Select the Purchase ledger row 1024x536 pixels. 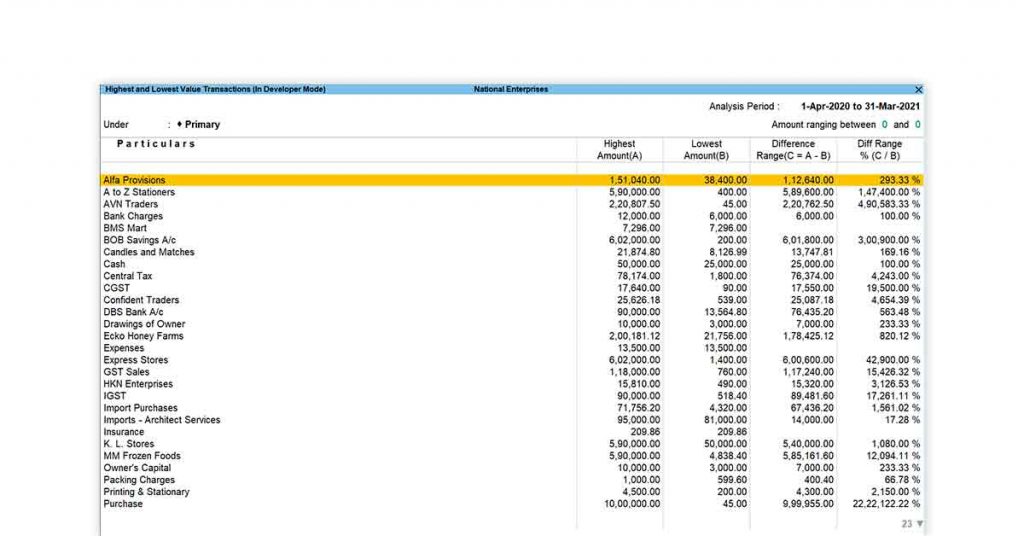pyautogui.click(x=123, y=504)
